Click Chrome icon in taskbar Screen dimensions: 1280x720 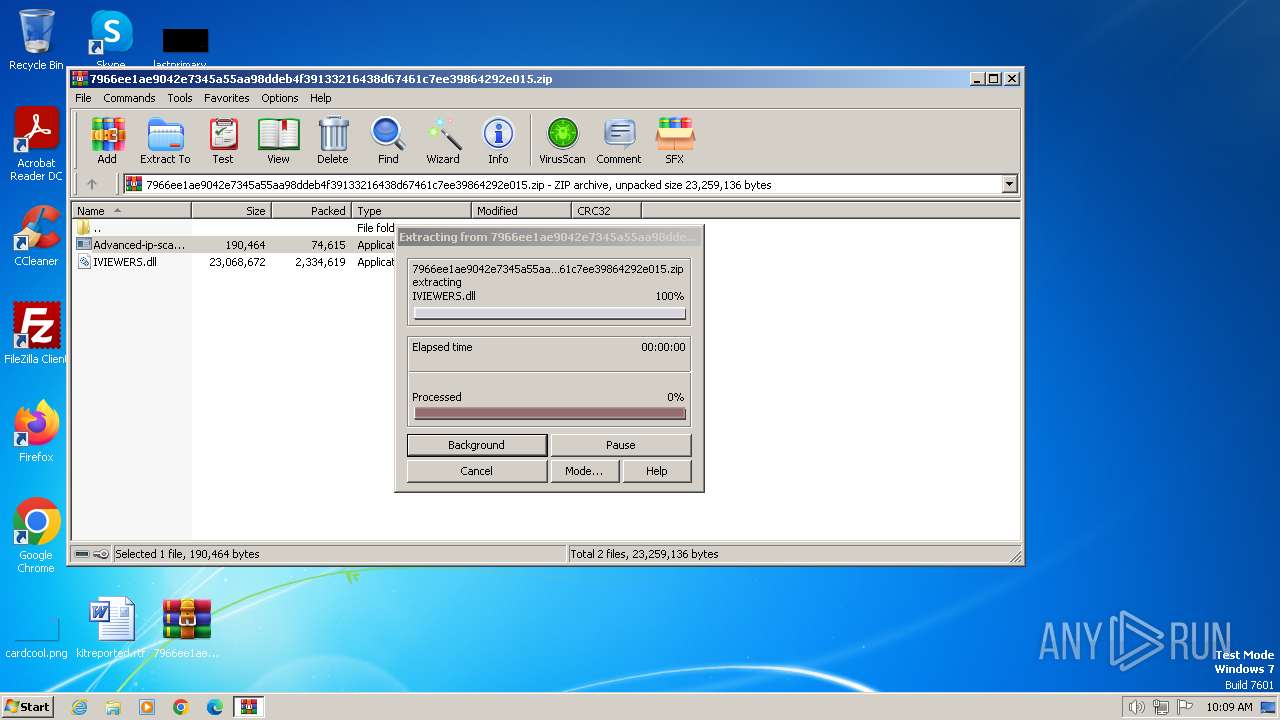pos(181,707)
